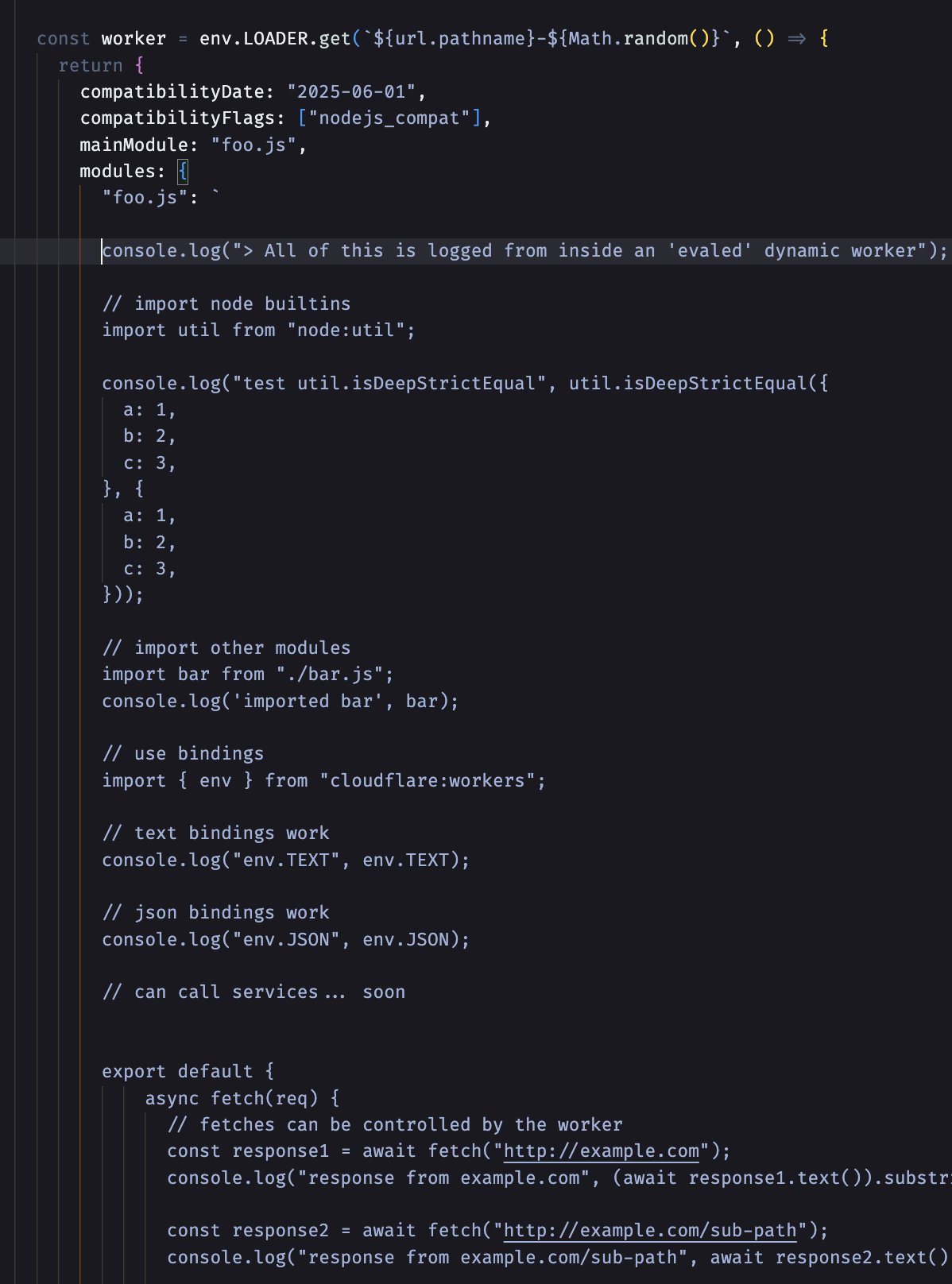Click the "// import node builtins" comment
952x1284 pixels.
[x=226, y=304]
